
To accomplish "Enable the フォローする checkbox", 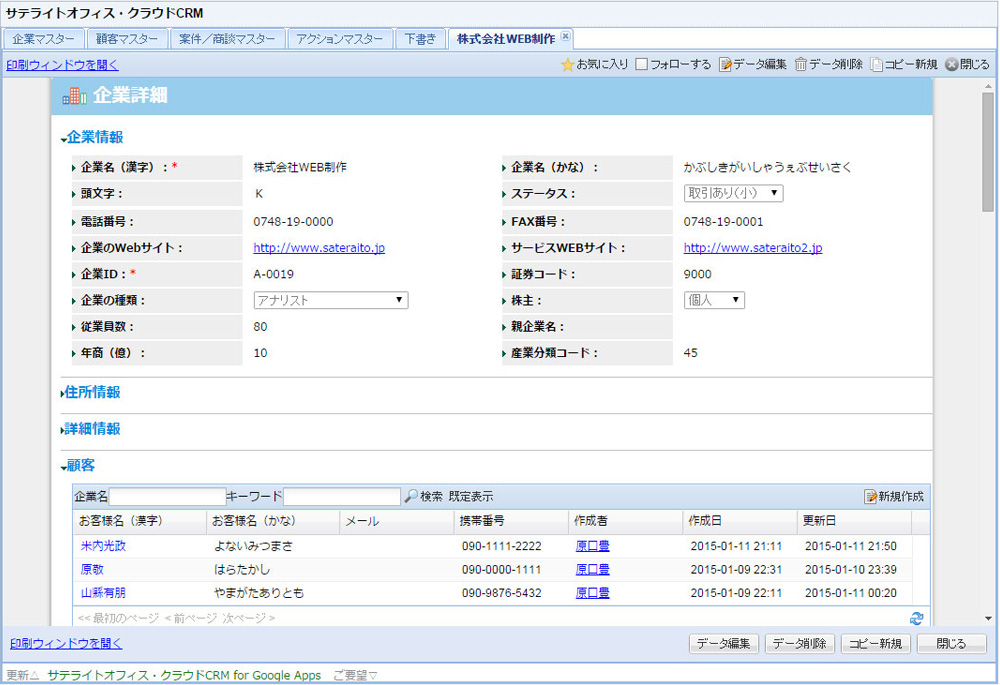I will (642, 65).
